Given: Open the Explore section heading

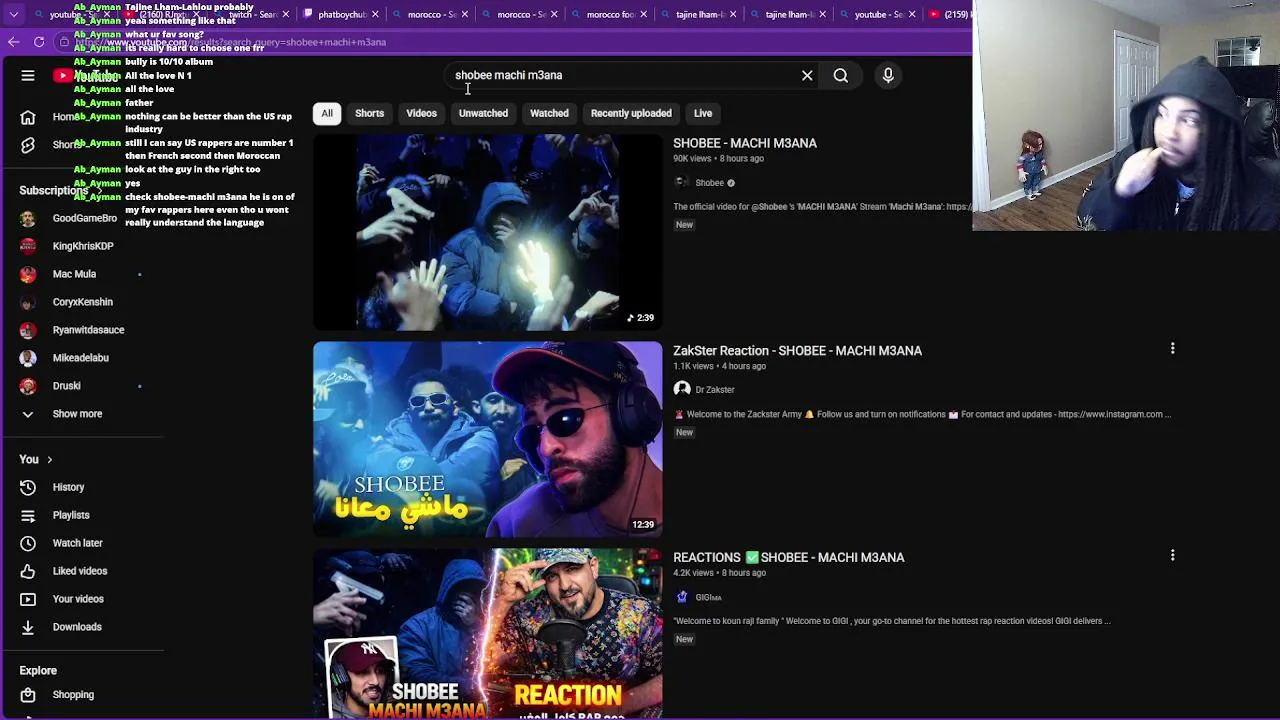Looking at the screenshot, I should click(x=38, y=671).
